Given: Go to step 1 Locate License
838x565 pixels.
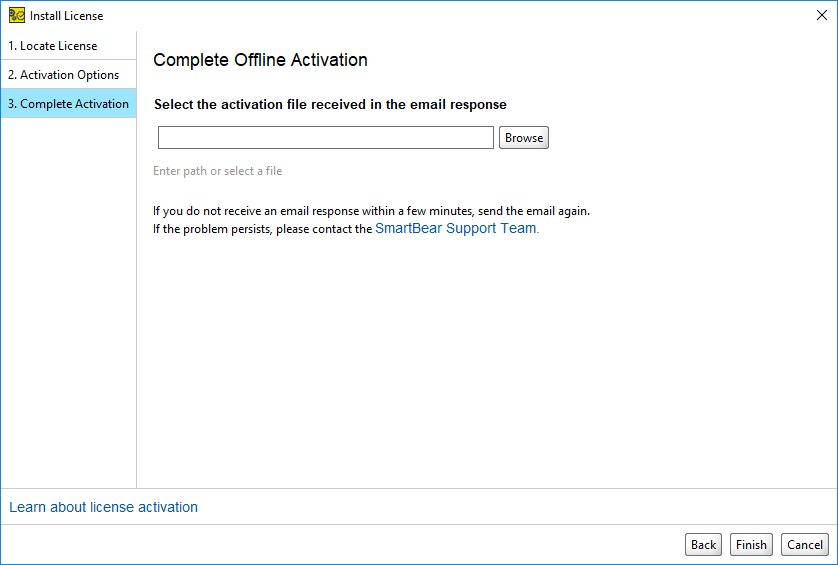Looking at the screenshot, I should (68, 45).
